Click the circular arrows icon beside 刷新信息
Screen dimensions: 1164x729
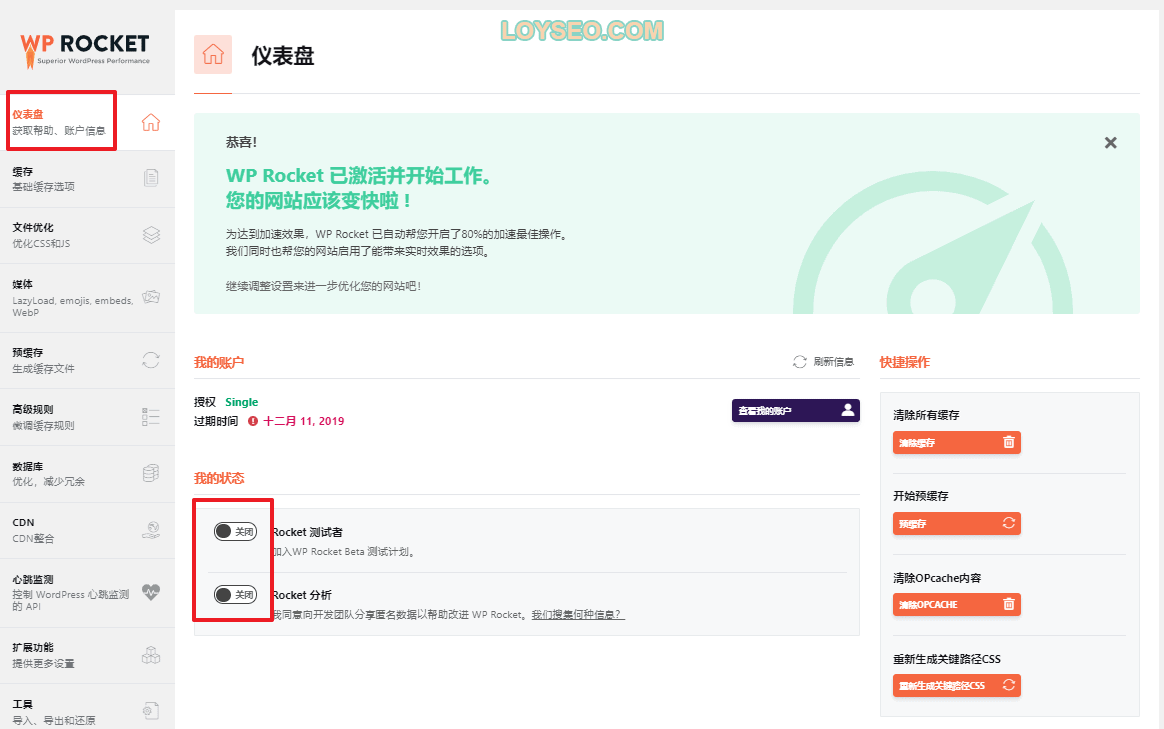(800, 362)
